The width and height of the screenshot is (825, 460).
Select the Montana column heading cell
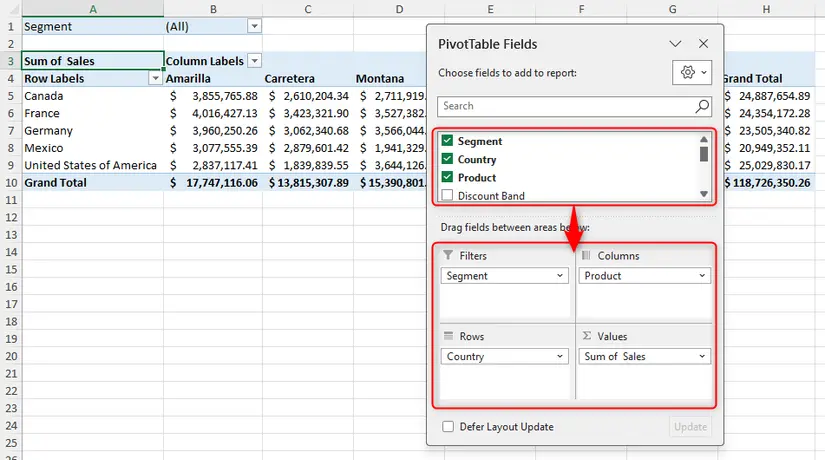pyautogui.click(x=389, y=78)
